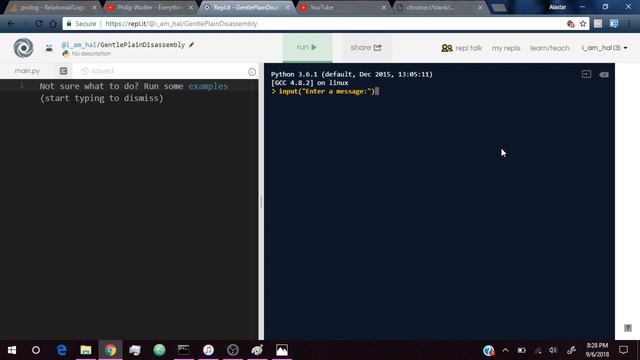This screenshot has height=360, width=640.
Task: Open a new browser tab
Action: point(499,8)
